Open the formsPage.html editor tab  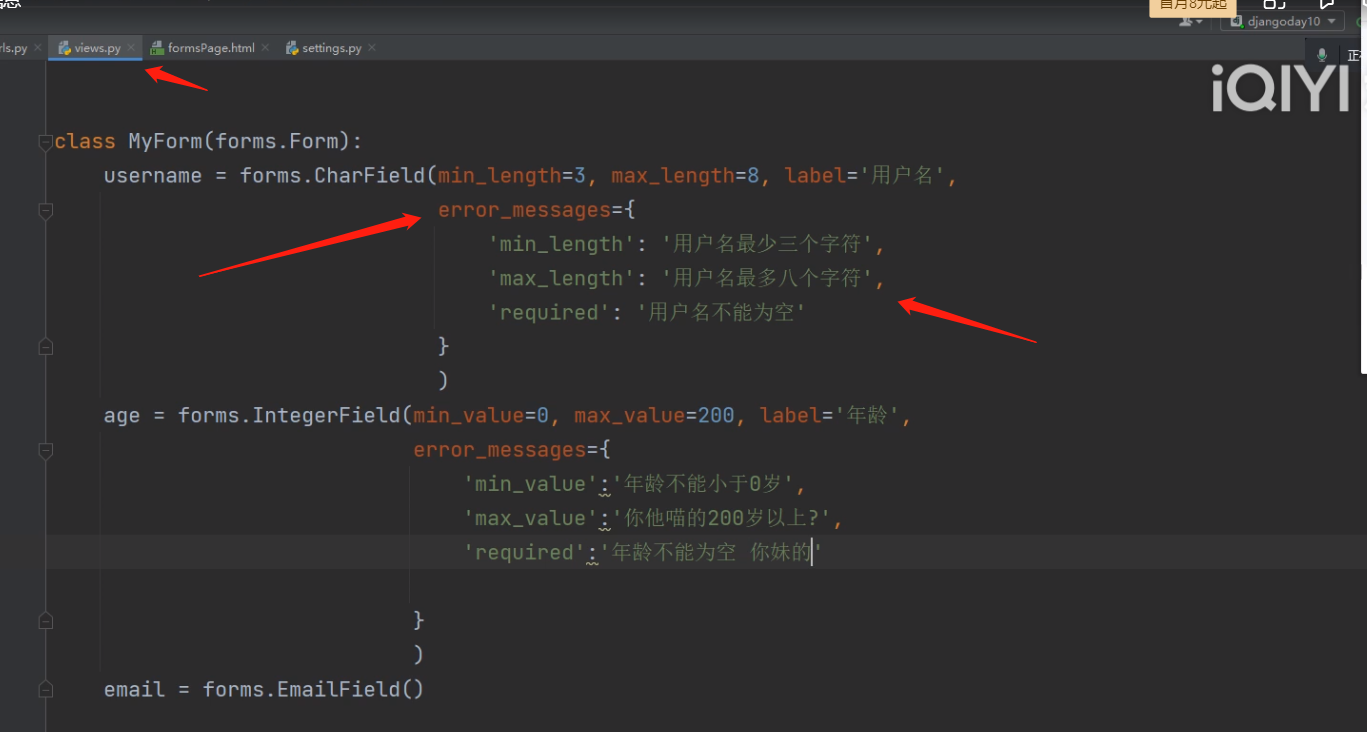pyautogui.click(x=210, y=48)
